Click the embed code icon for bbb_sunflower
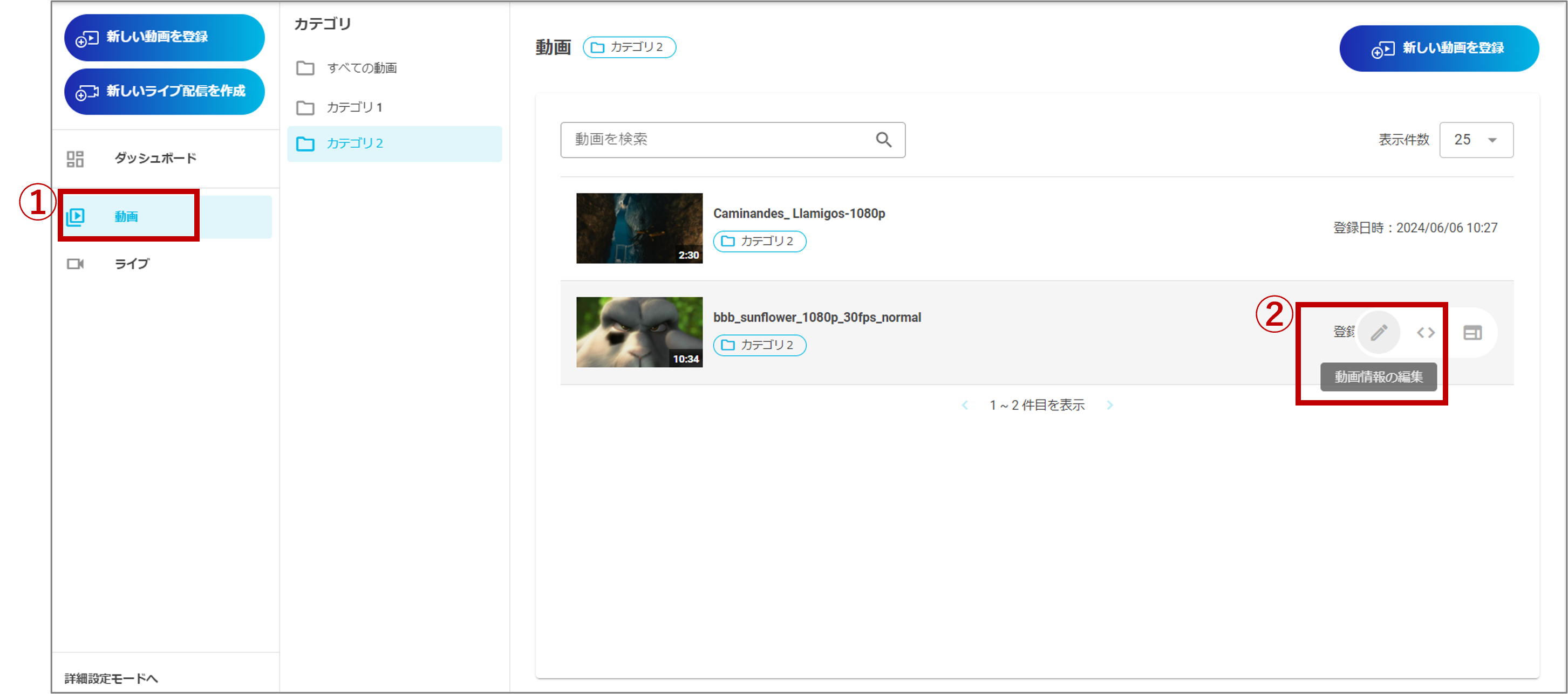The width and height of the screenshot is (1568, 694). [1426, 333]
